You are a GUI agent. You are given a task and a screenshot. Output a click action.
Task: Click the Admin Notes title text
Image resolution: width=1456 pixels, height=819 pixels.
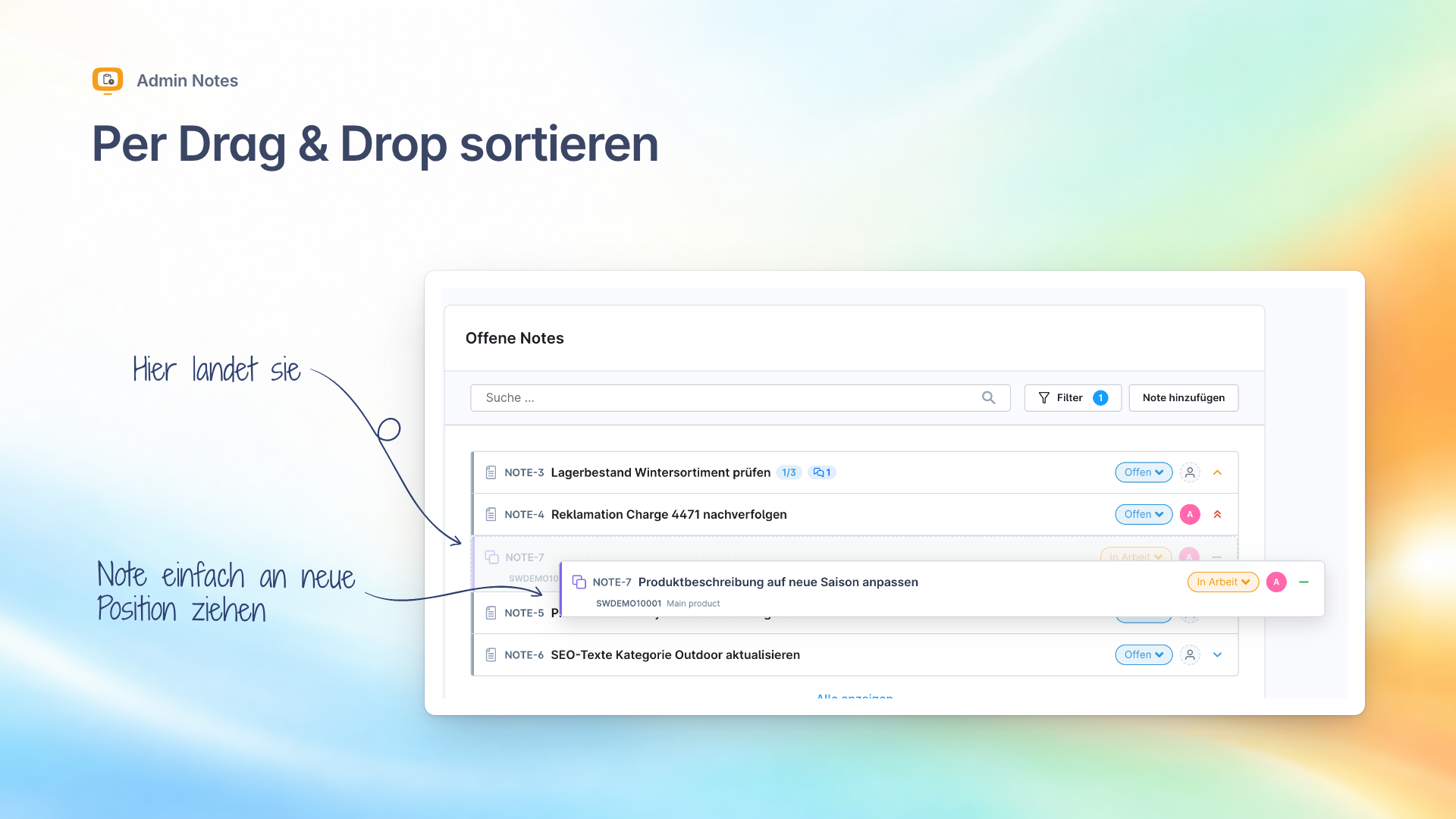[x=187, y=80]
